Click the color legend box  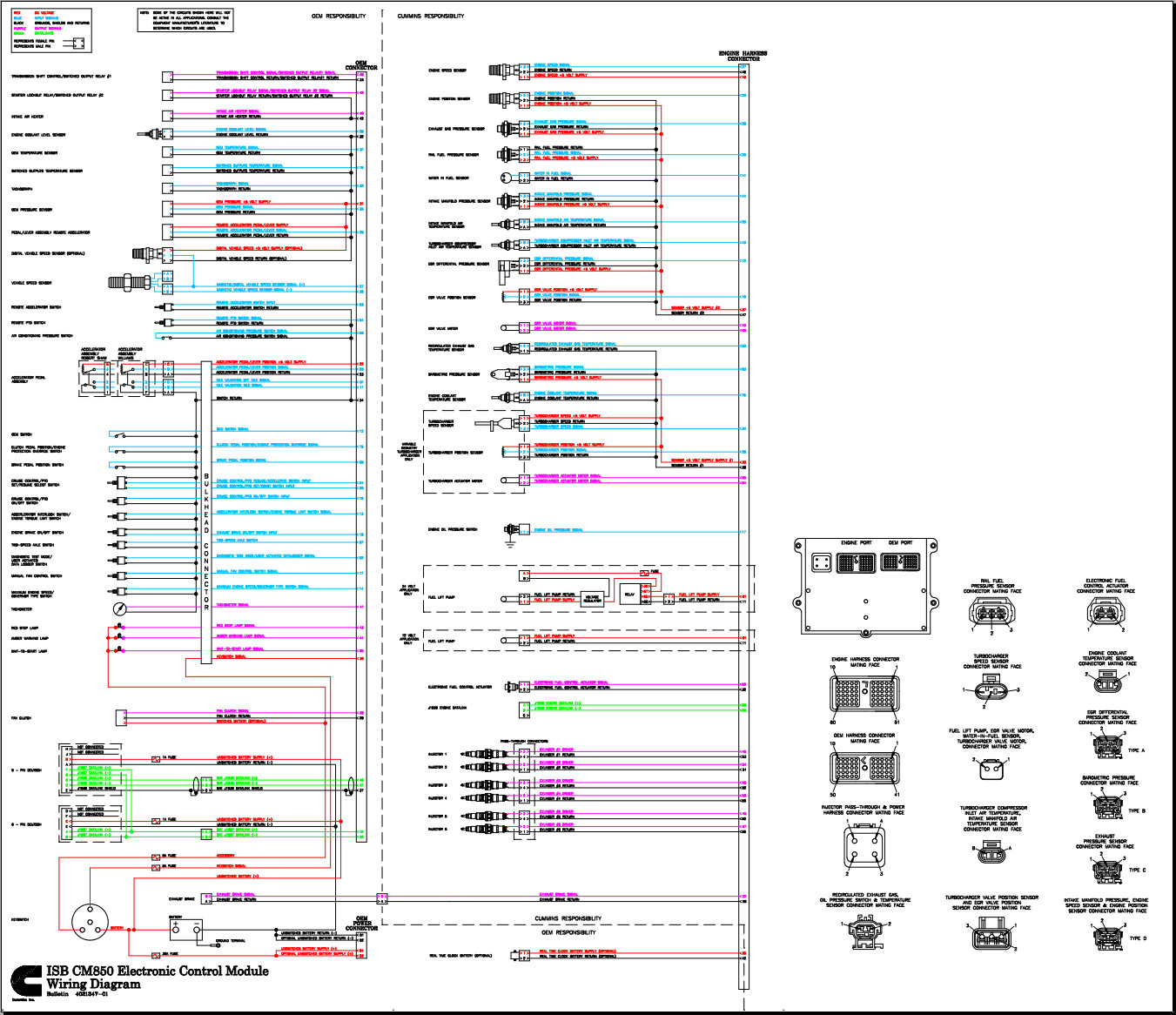50,31
